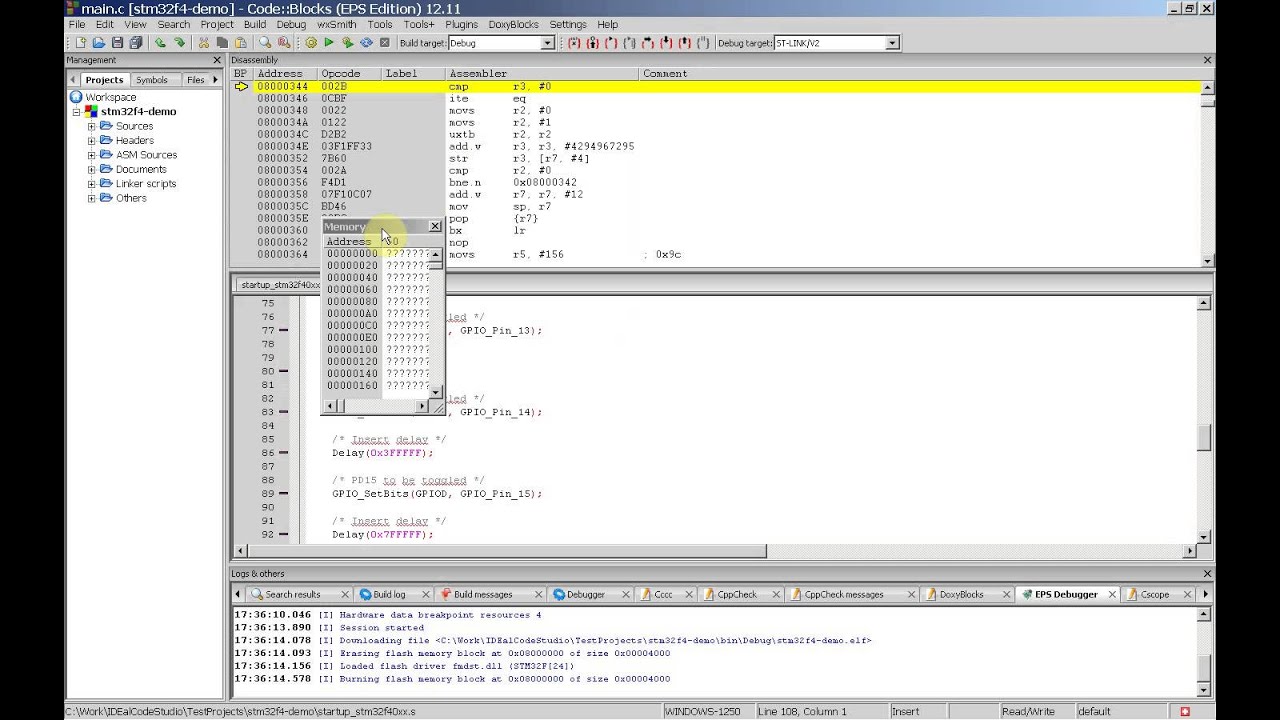Click the Assembler column header
Image resolution: width=1280 pixels, height=720 pixels.
click(542, 74)
